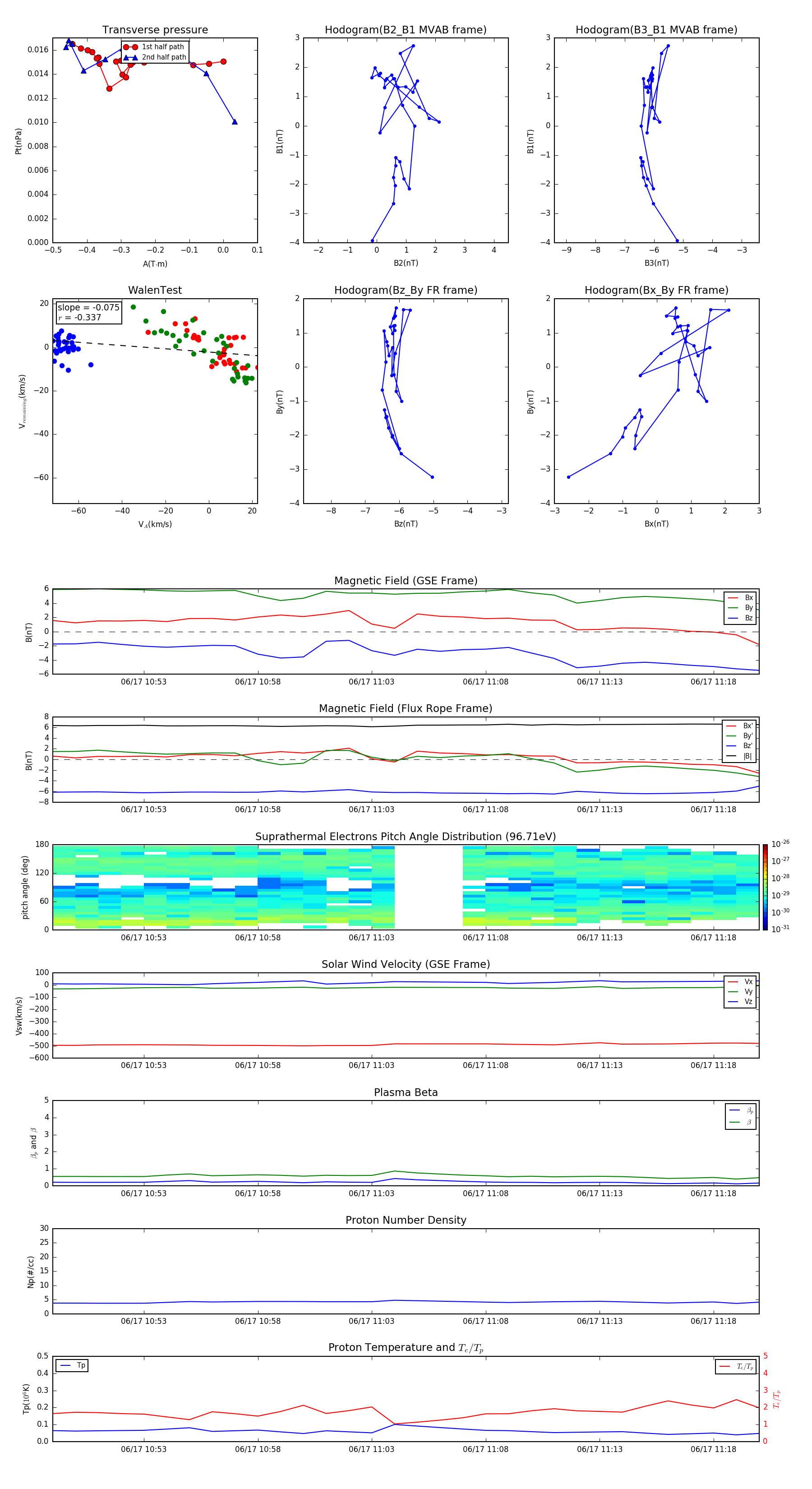Click 'Bx(nT)' x-axis label of hodogram
Image resolution: width=812 pixels, height=1489 pixels.
[656, 524]
